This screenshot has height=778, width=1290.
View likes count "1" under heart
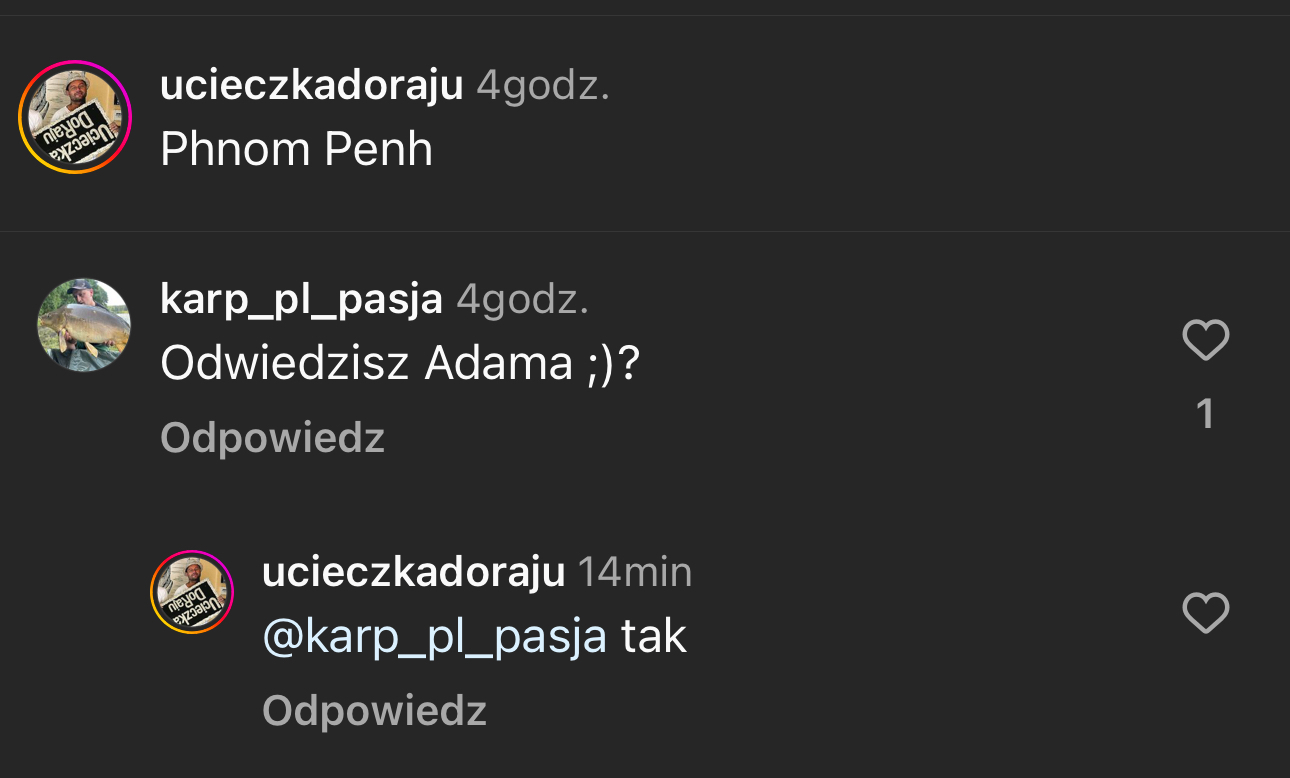(1205, 414)
